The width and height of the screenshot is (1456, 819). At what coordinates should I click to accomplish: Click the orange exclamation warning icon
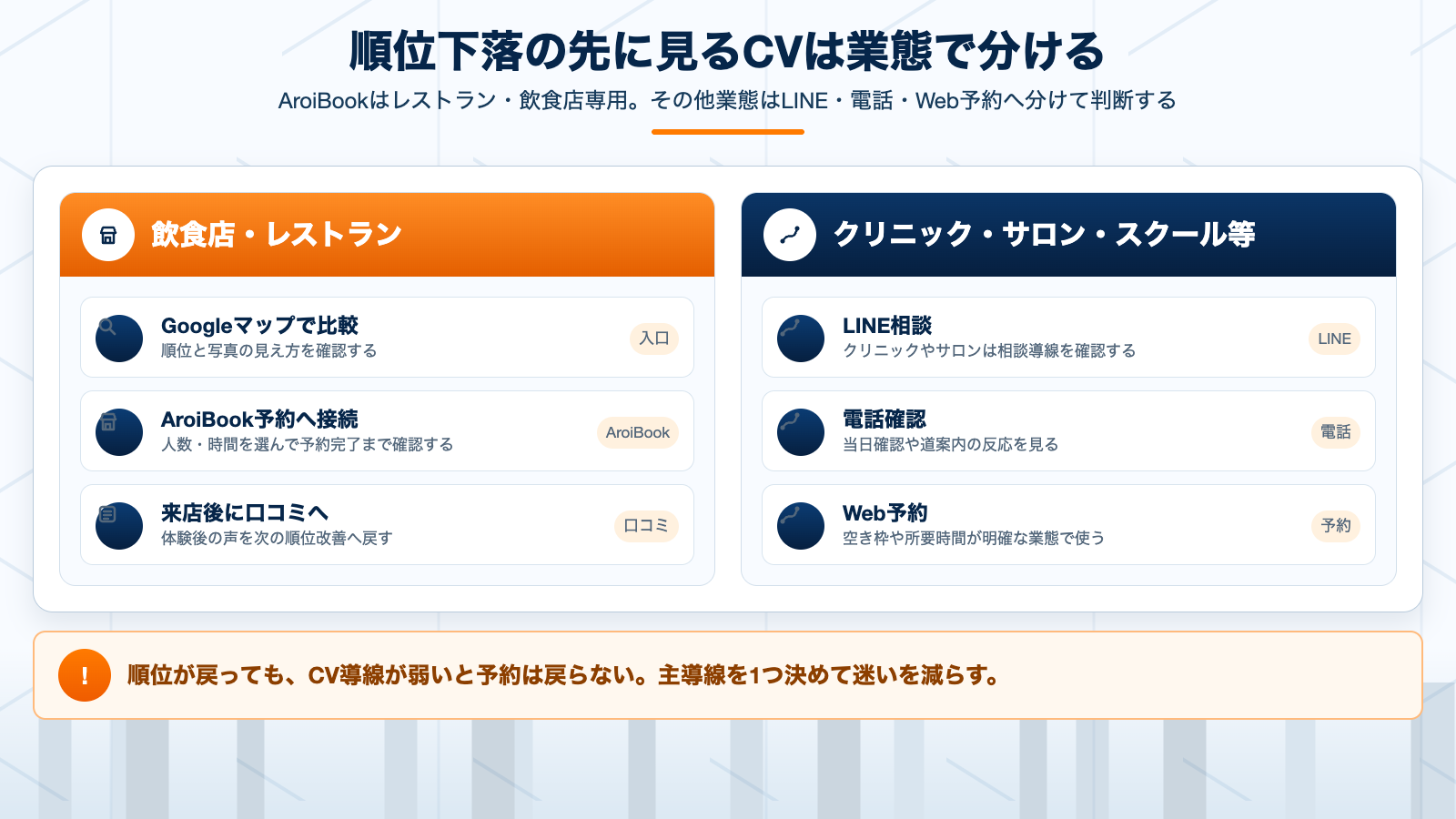[x=85, y=675]
